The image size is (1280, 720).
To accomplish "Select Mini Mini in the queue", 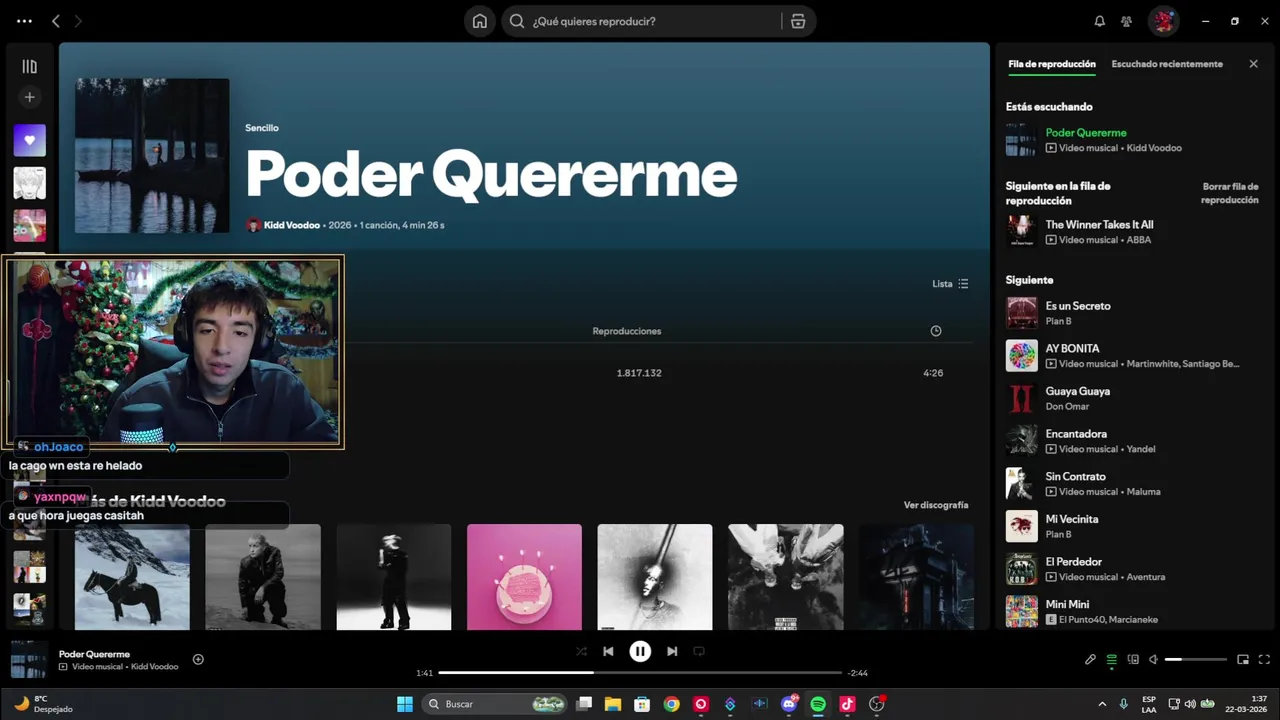I will pos(1131,611).
